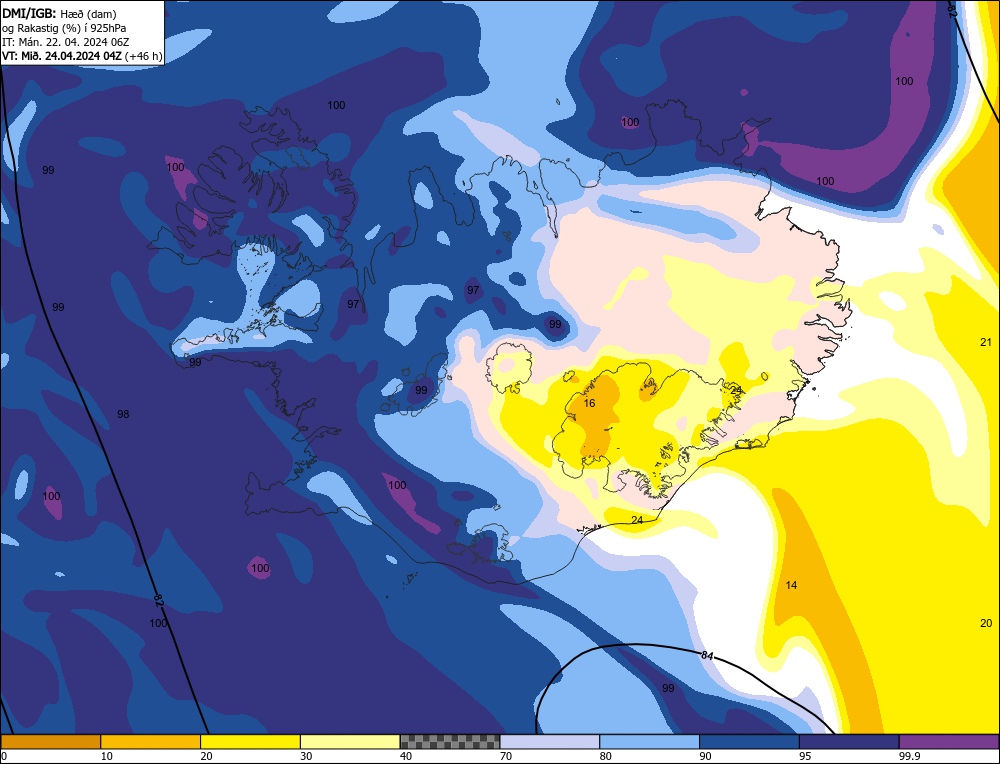Click the '84' height contour label

point(707,656)
